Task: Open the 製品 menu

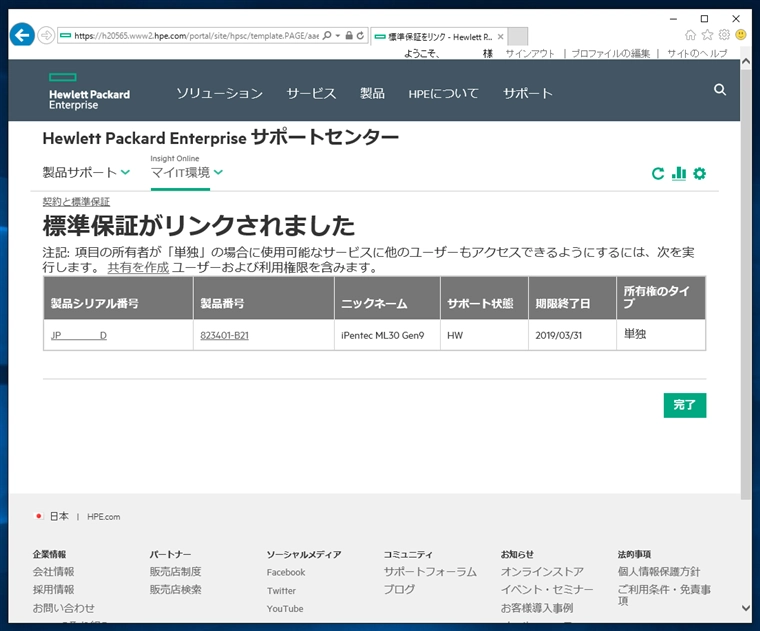Action: point(372,93)
